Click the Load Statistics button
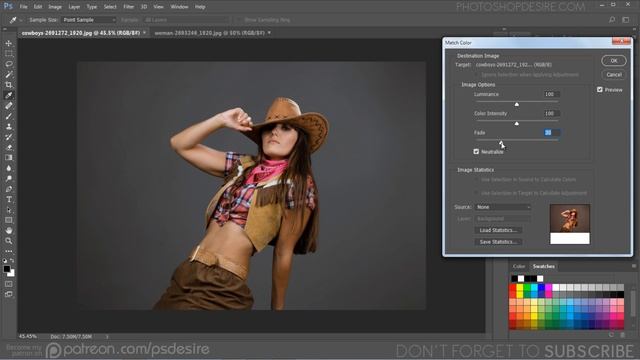The height and width of the screenshot is (360, 640). coord(498,230)
